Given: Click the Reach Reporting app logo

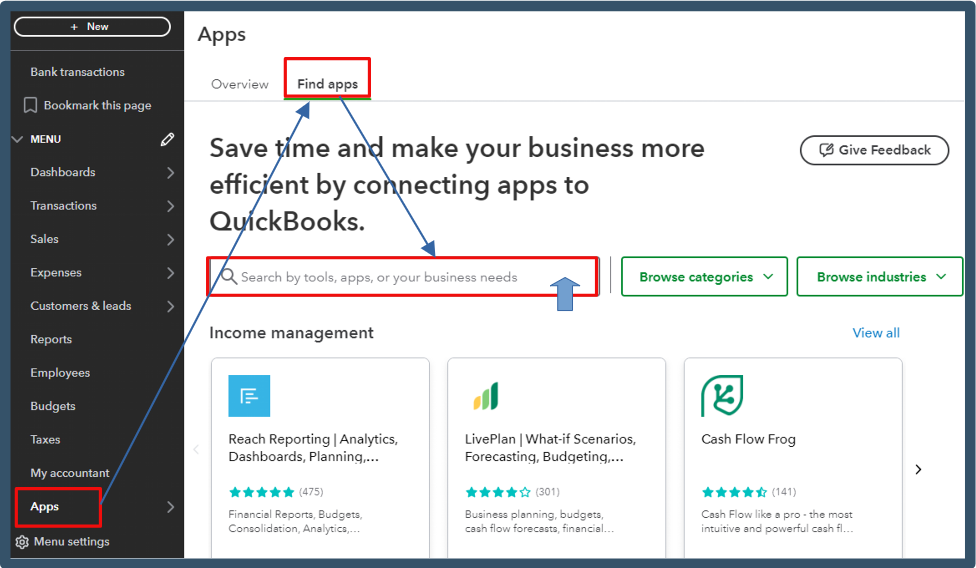Looking at the screenshot, I should pos(249,396).
